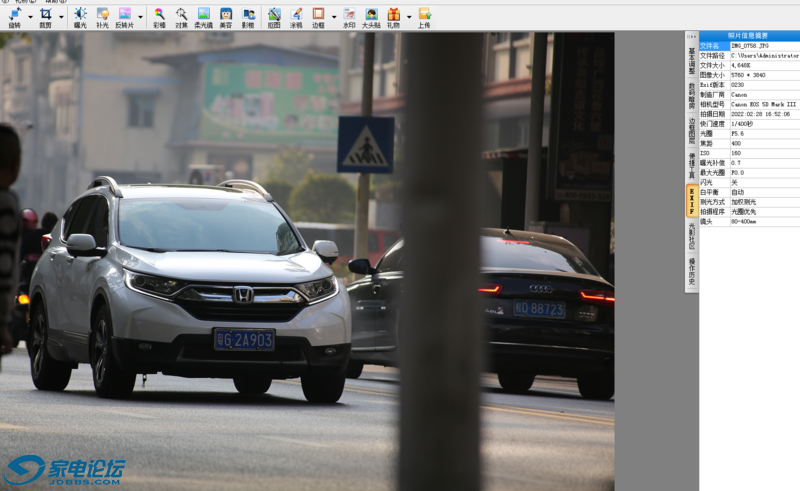
Task: Click the shooting program value 光圈优先
Action: pos(744,212)
